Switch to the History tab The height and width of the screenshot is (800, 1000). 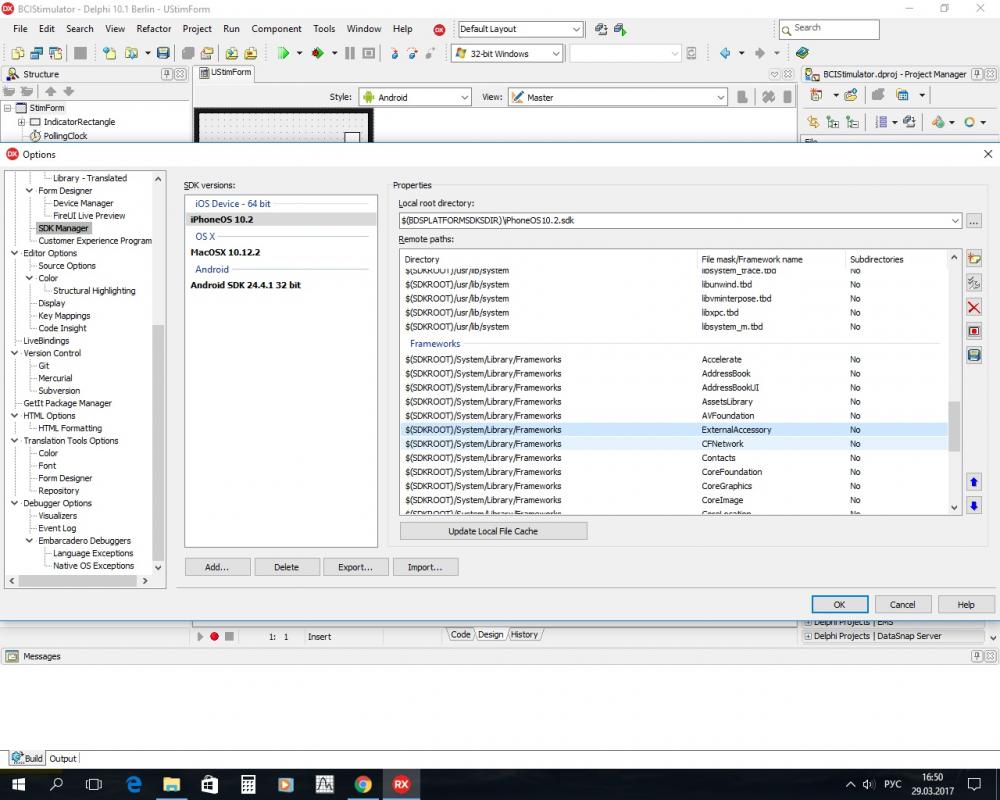point(524,635)
